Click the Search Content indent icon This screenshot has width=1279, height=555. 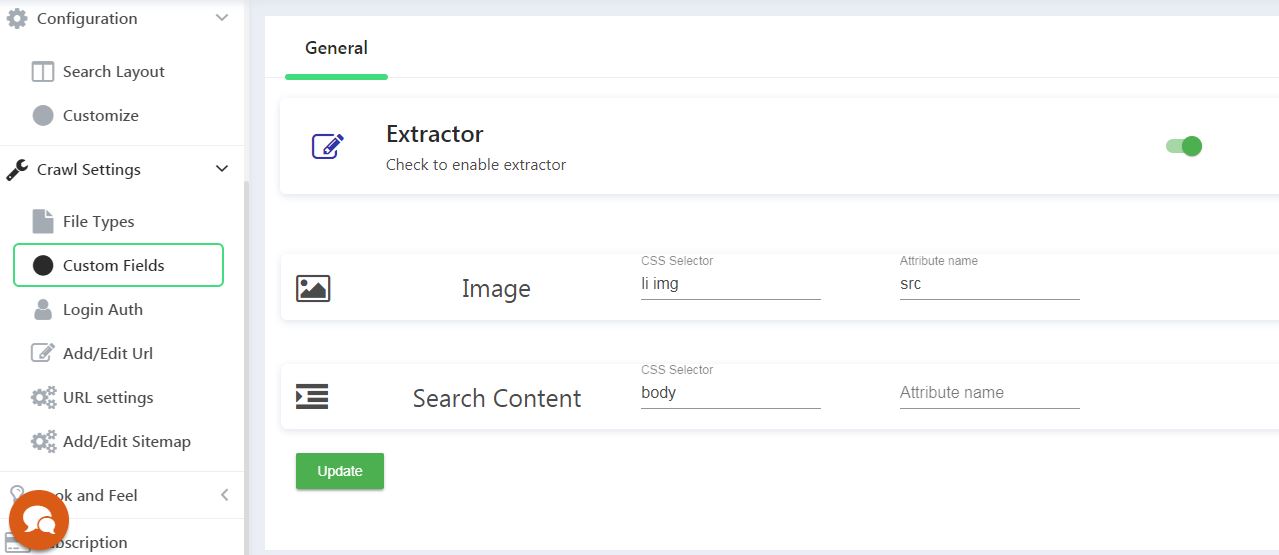[312, 397]
